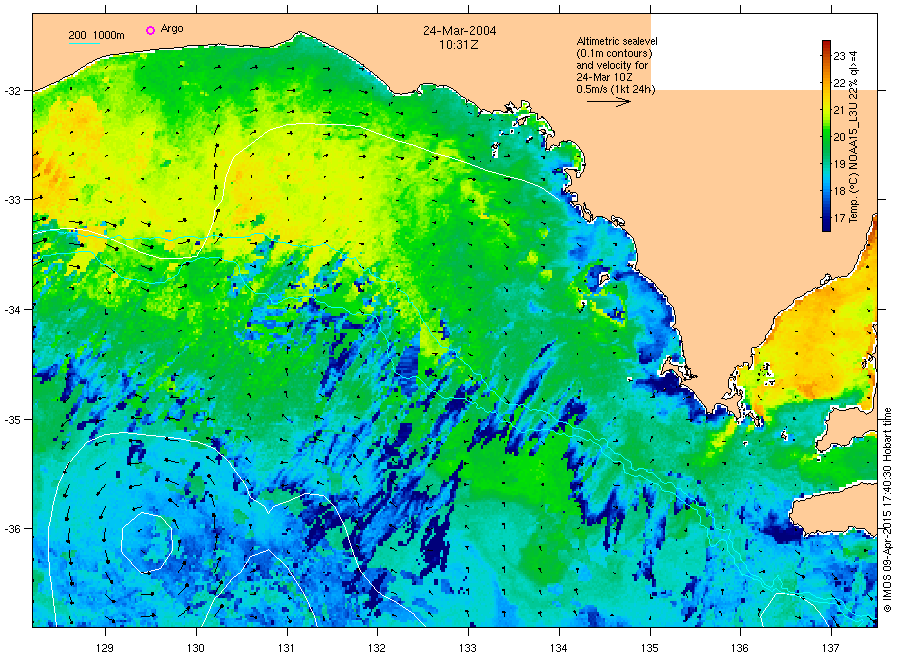This screenshot has height=660, width=900.
Task: Click the '-32' latitude axis label
Action: tap(12, 91)
